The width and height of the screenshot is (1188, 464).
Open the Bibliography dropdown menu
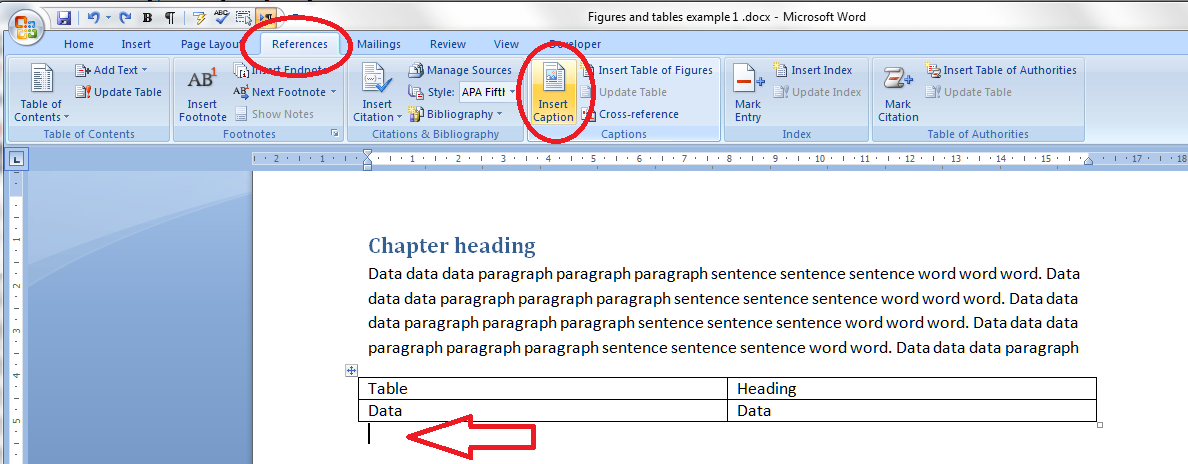464,114
